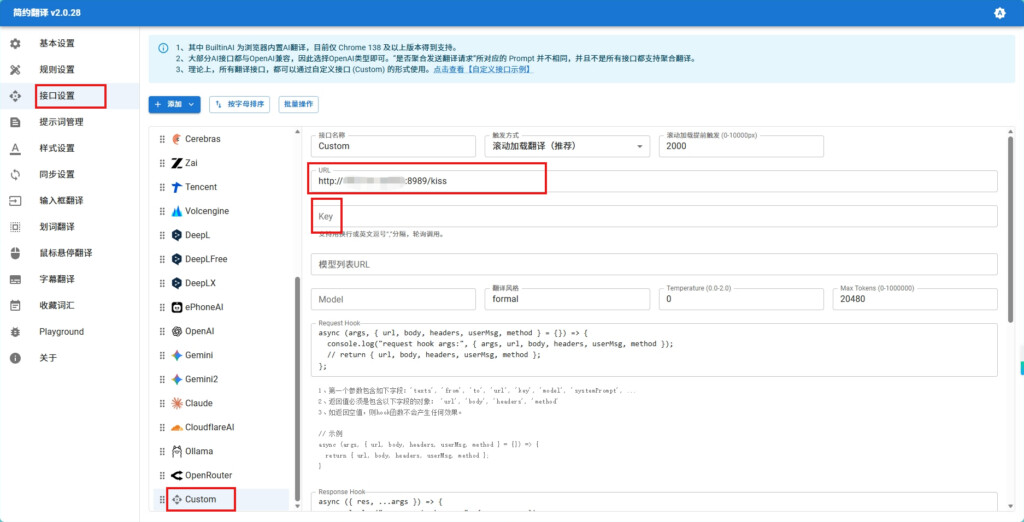
Task: Click 按字母排序 button
Action: coord(240,105)
